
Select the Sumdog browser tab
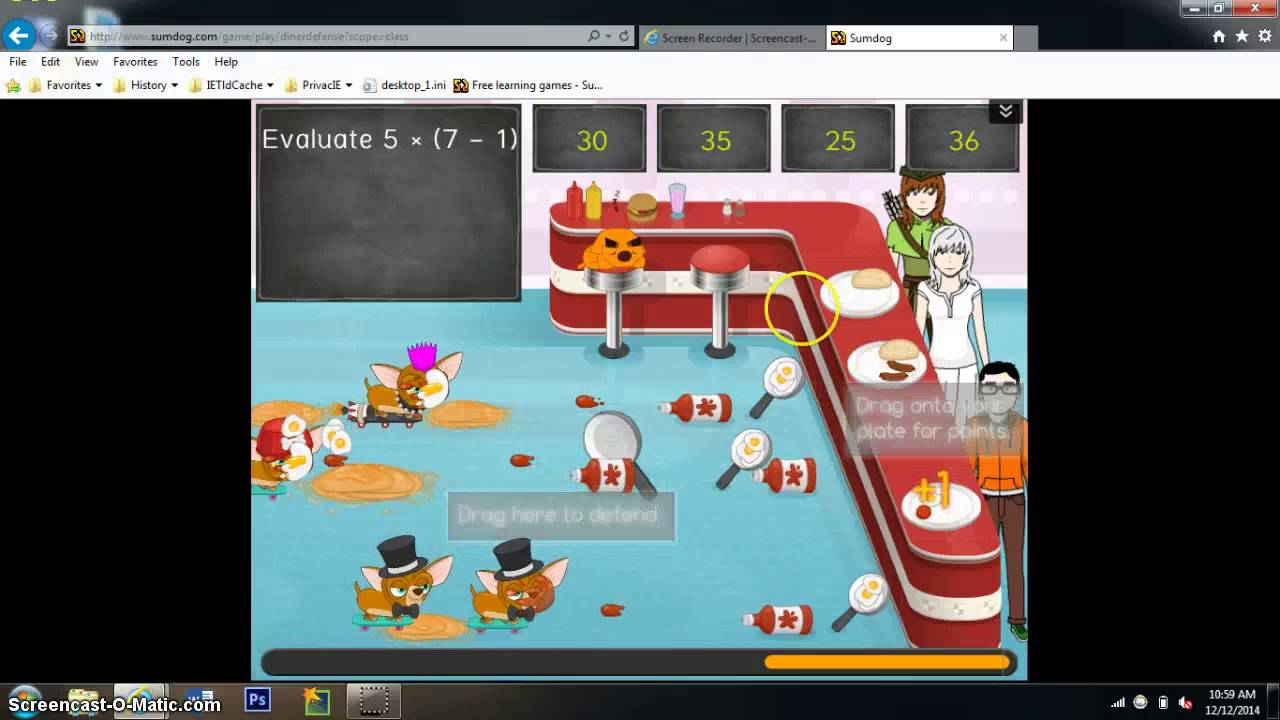tap(918, 38)
